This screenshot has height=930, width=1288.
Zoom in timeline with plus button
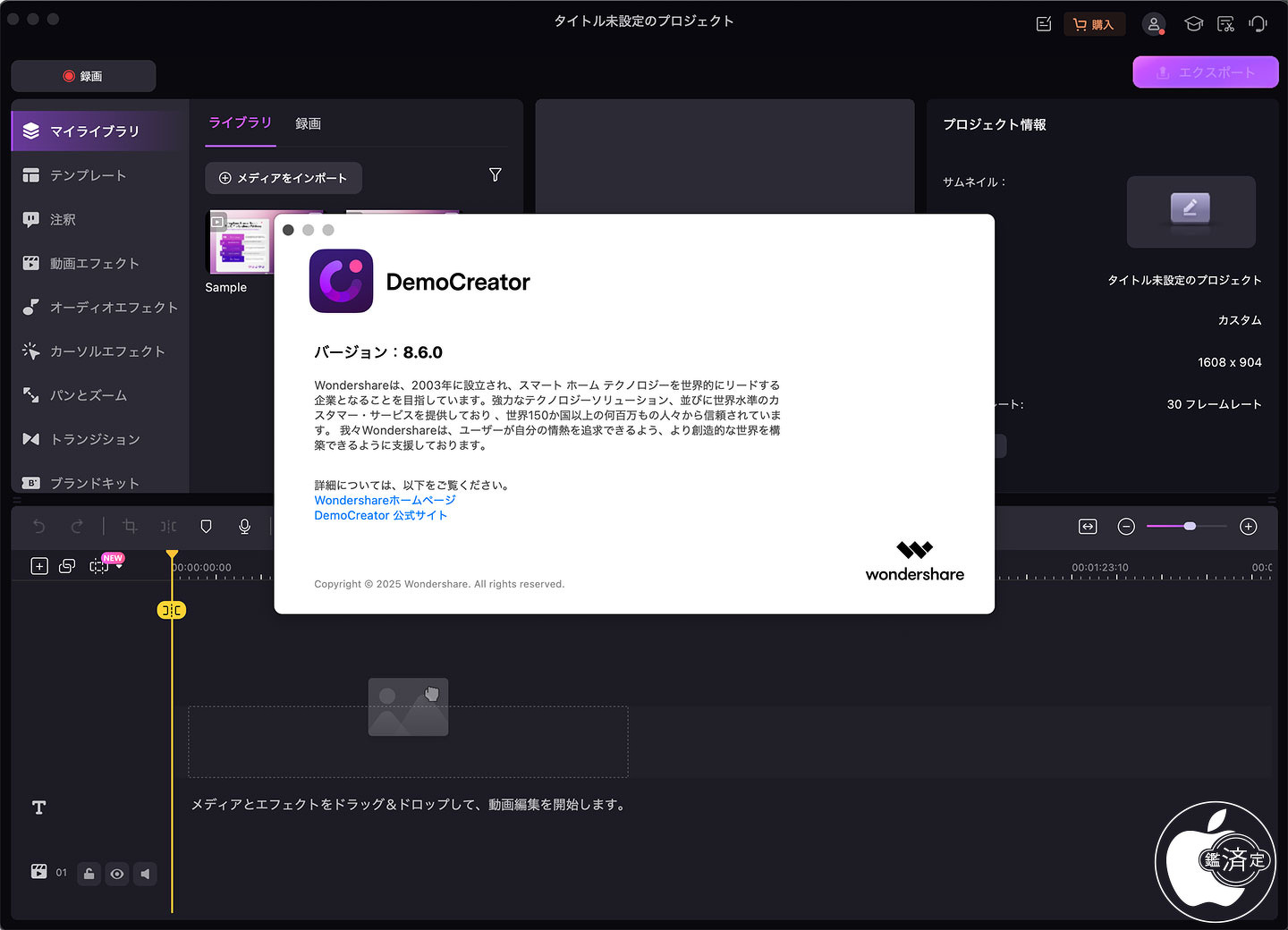pos(1249,527)
